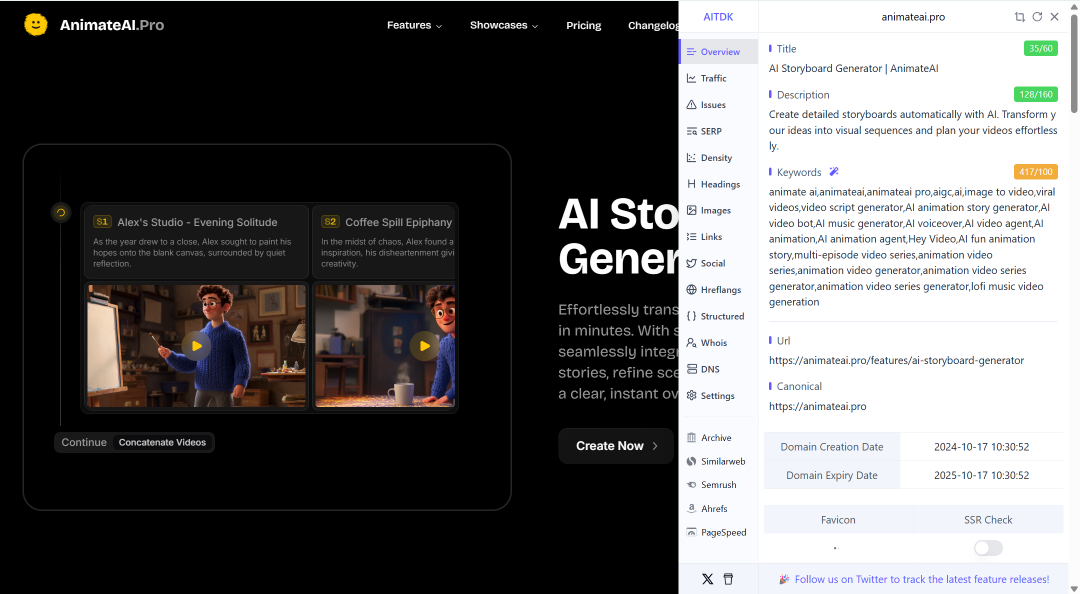Click the DNS server icon

coord(692,369)
